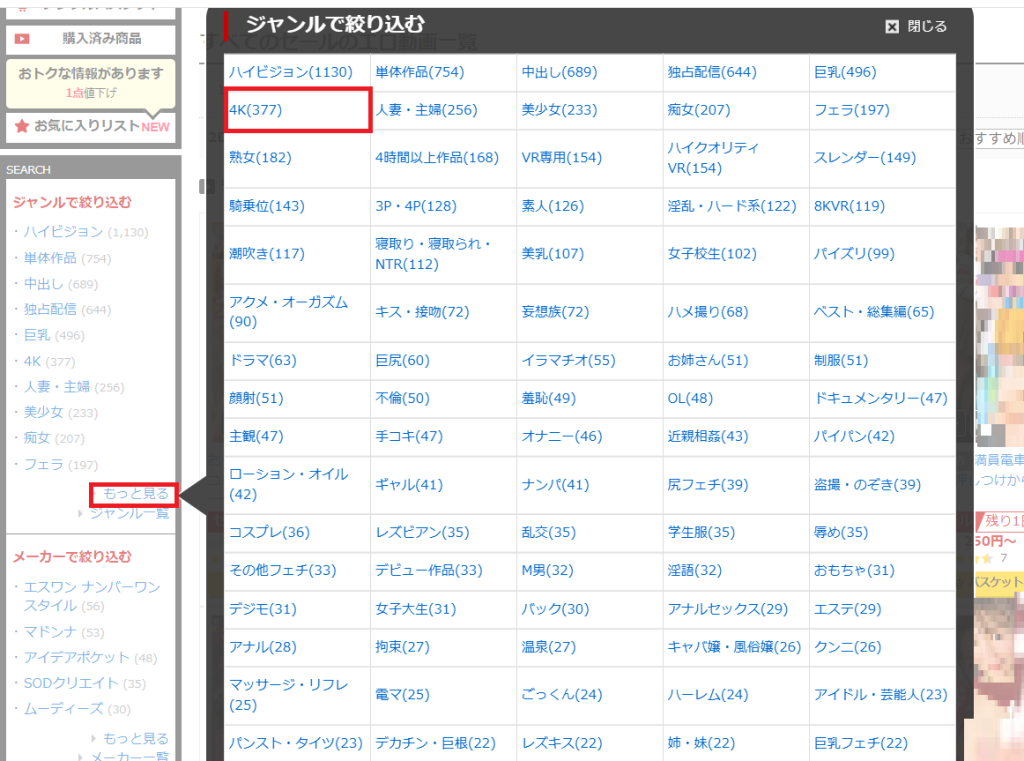Open the おトクな情報 price-drop notice
Image resolution: width=1024 pixels, height=761 pixels.
(x=90, y=83)
